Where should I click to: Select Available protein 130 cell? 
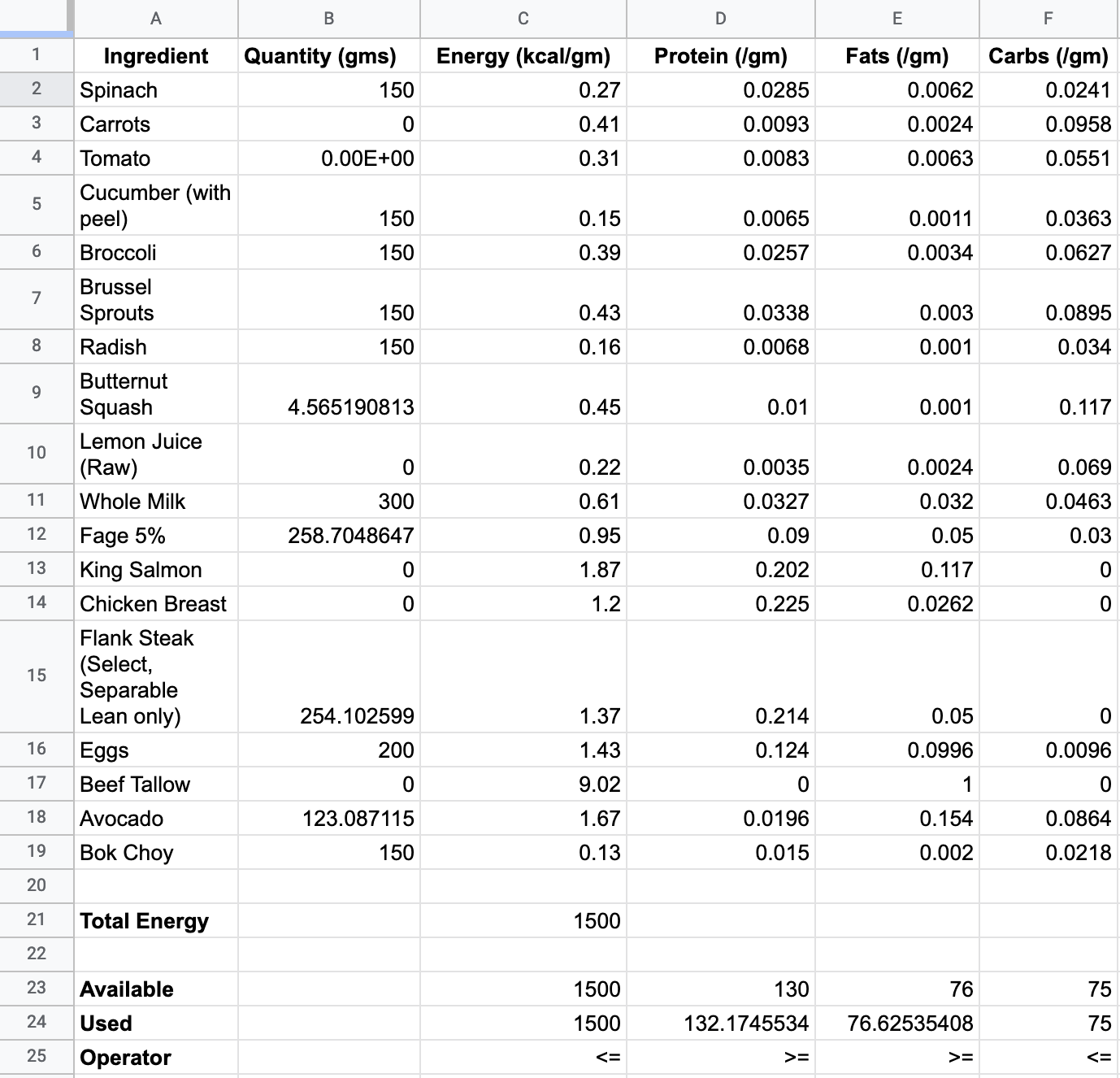721,989
